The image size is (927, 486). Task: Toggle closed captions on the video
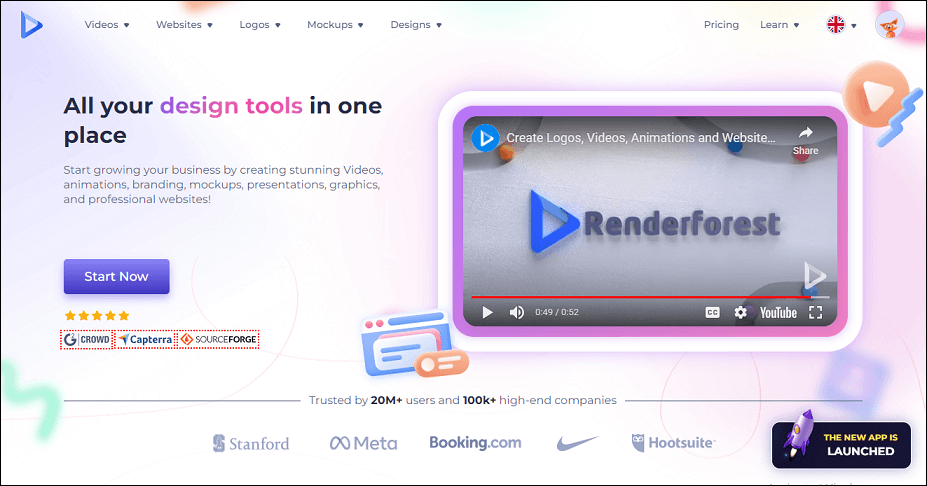coord(712,312)
